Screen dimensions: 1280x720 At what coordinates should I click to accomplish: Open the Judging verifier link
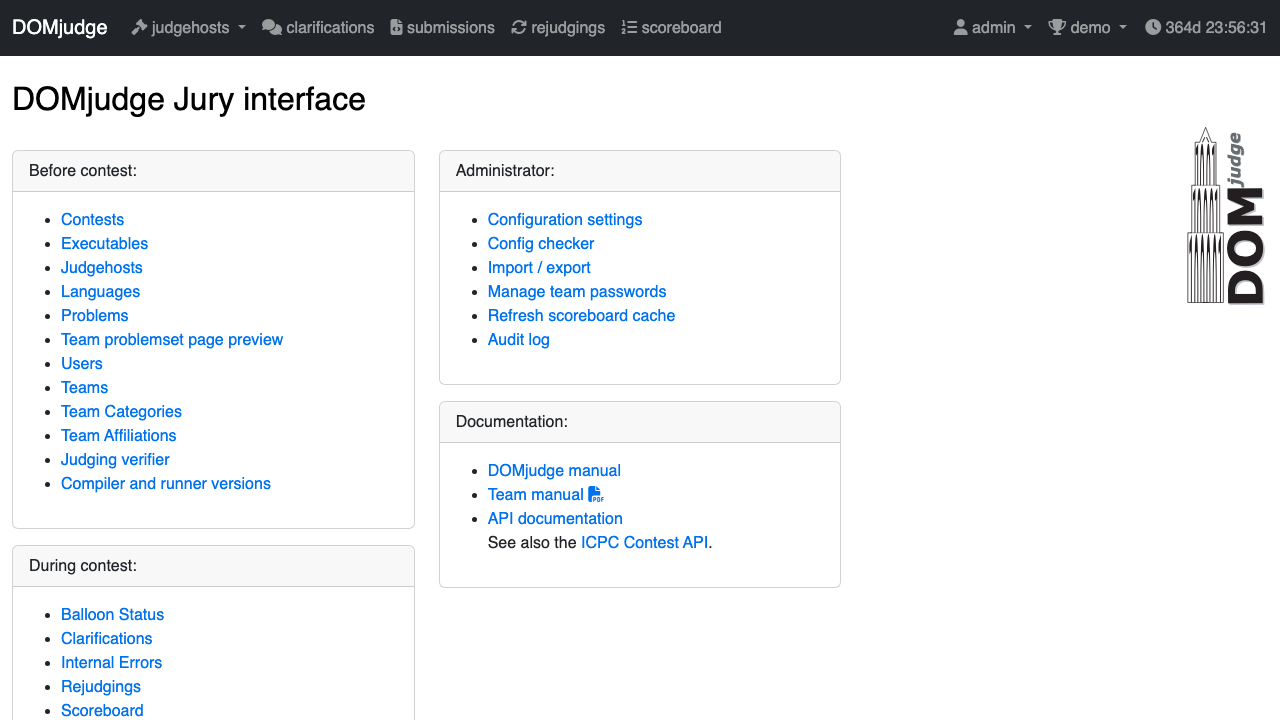point(115,460)
